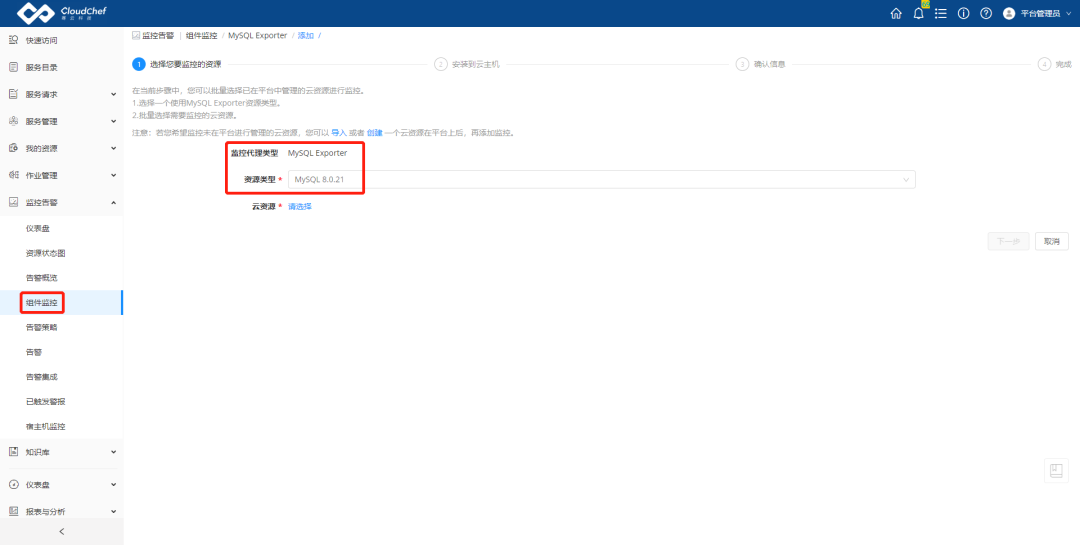Viewport: 1080px width, 545px height.
Task: Click the 仪表盘 gauge icon at sidebar bottom
Action: 13,484
